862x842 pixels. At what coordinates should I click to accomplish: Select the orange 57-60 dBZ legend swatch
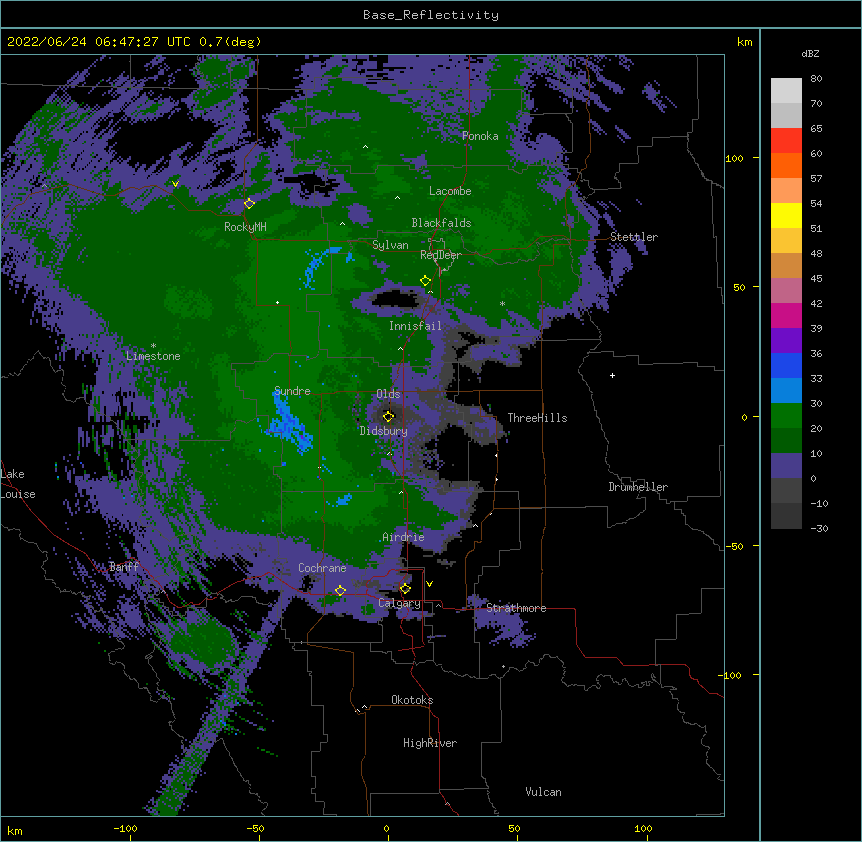point(786,165)
